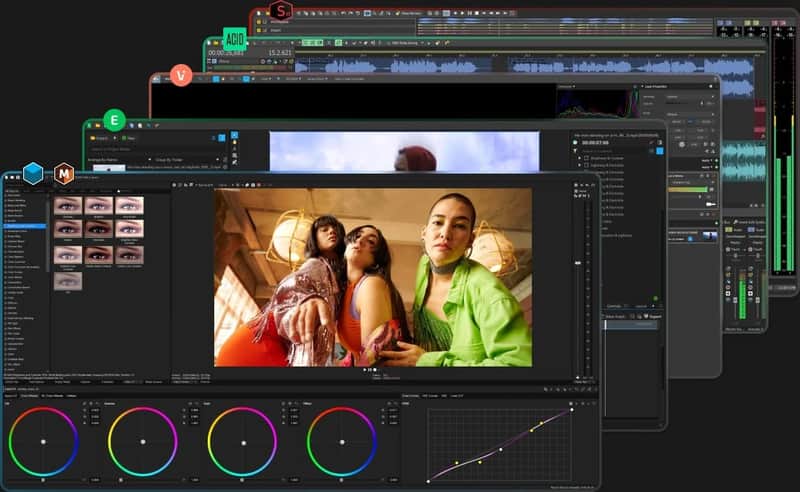The image size is (800, 492).
Task: Click the histogram scope in the V window
Action: pyautogui.click(x=597, y=104)
